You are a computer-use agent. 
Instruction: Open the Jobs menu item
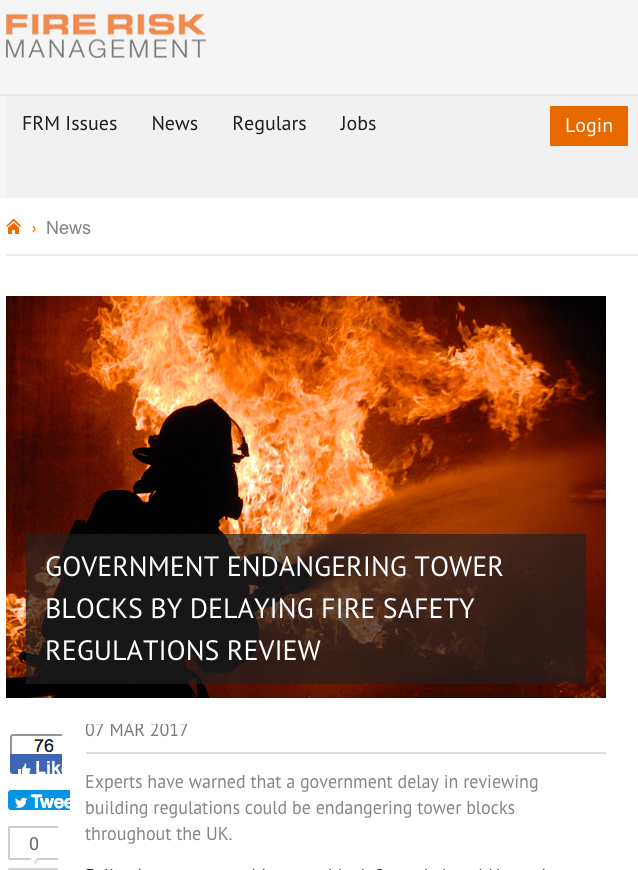[x=358, y=123]
